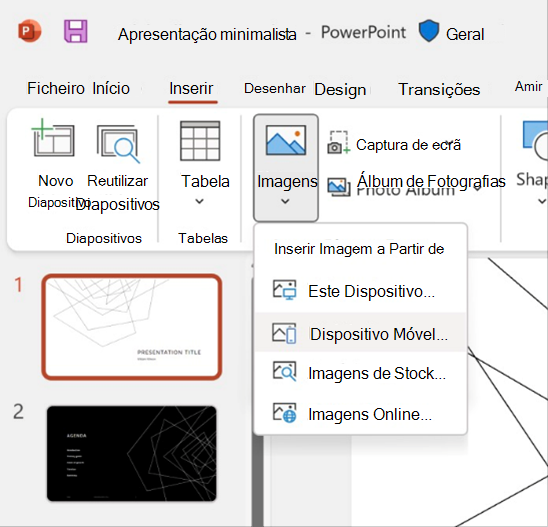Open Álbum de Fotografias label
The height and width of the screenshot is (527, 548).
pos(431,181)
